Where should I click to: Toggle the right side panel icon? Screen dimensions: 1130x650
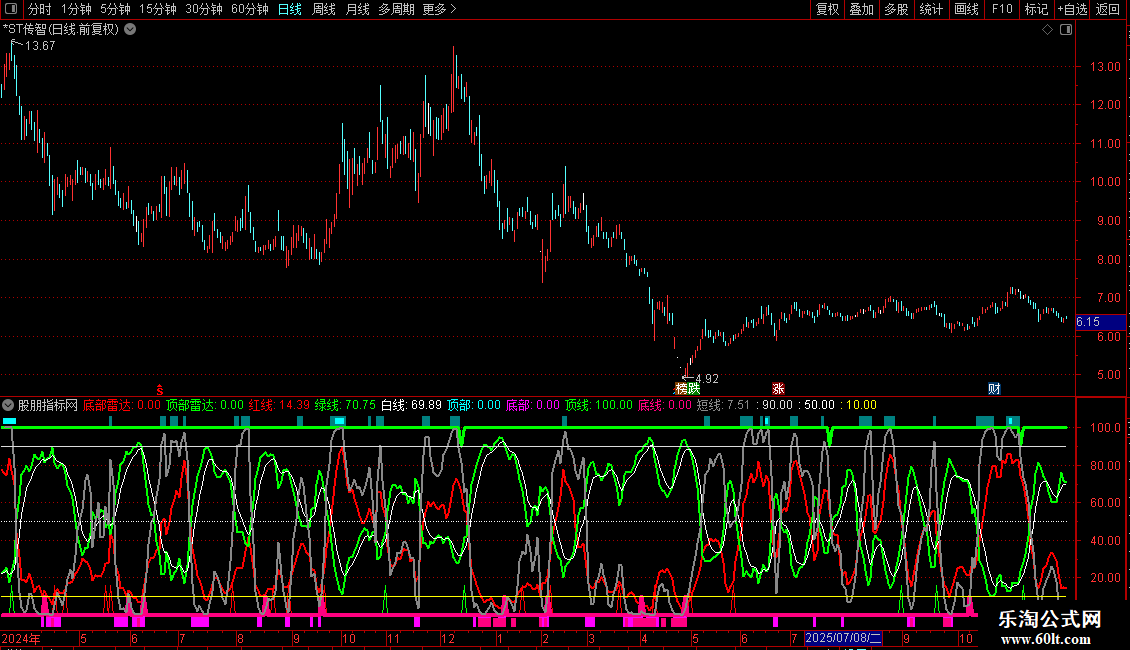coord(1066,30)
